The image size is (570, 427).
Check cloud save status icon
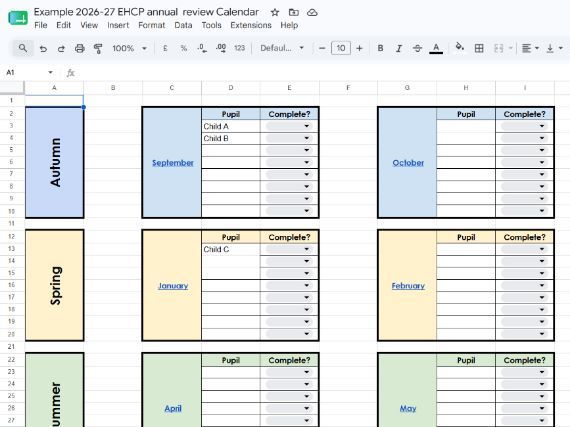312,13
